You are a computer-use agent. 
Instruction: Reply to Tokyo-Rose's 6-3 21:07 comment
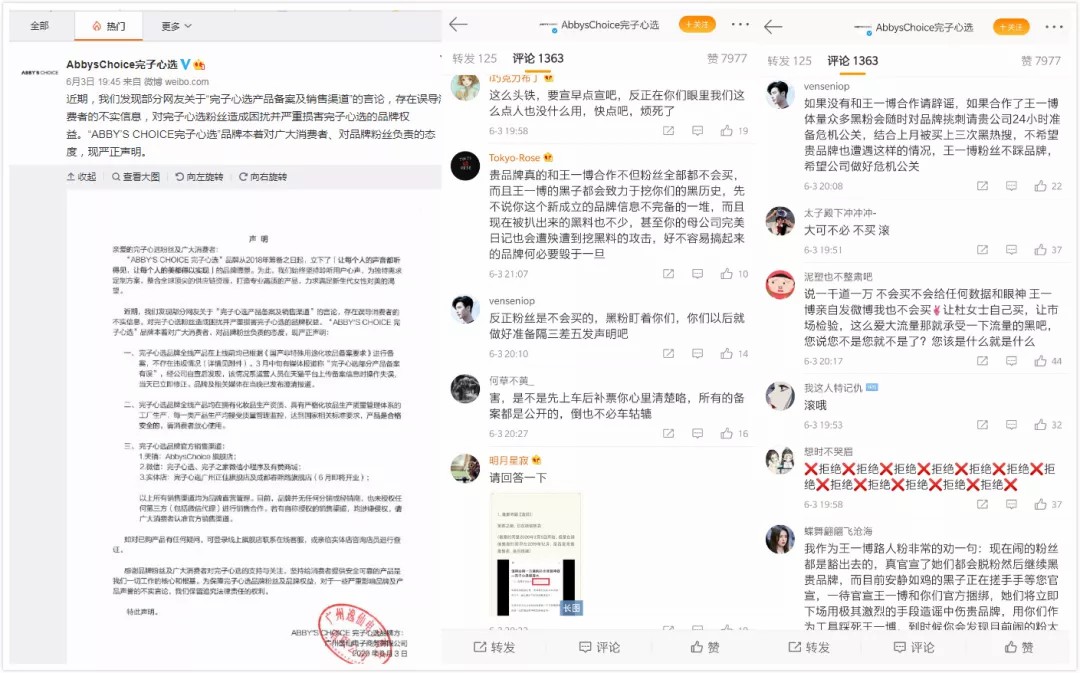pyautogui.click(x=697, y=274)
